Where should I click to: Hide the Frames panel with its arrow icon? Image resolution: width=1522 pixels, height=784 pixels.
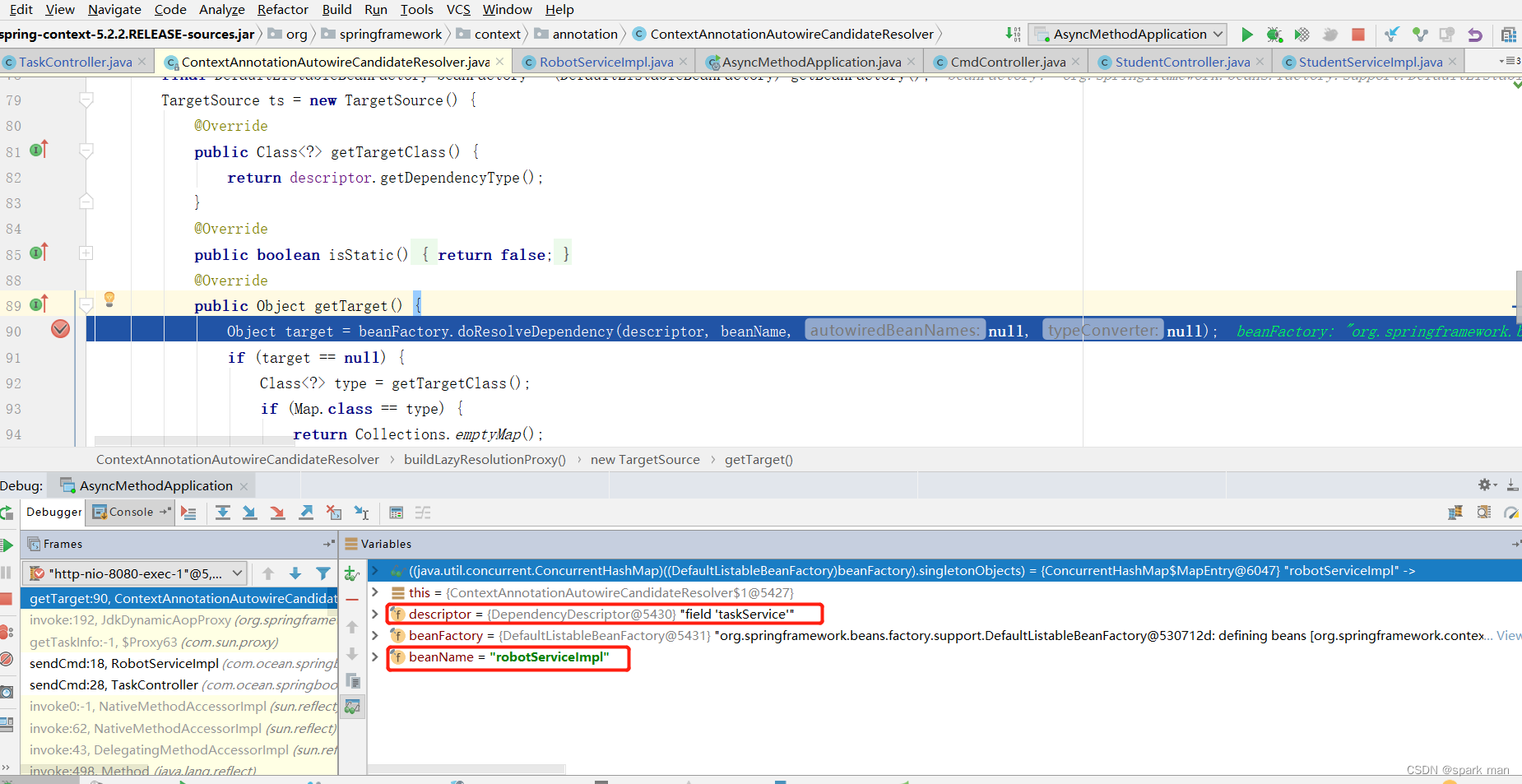329,544
